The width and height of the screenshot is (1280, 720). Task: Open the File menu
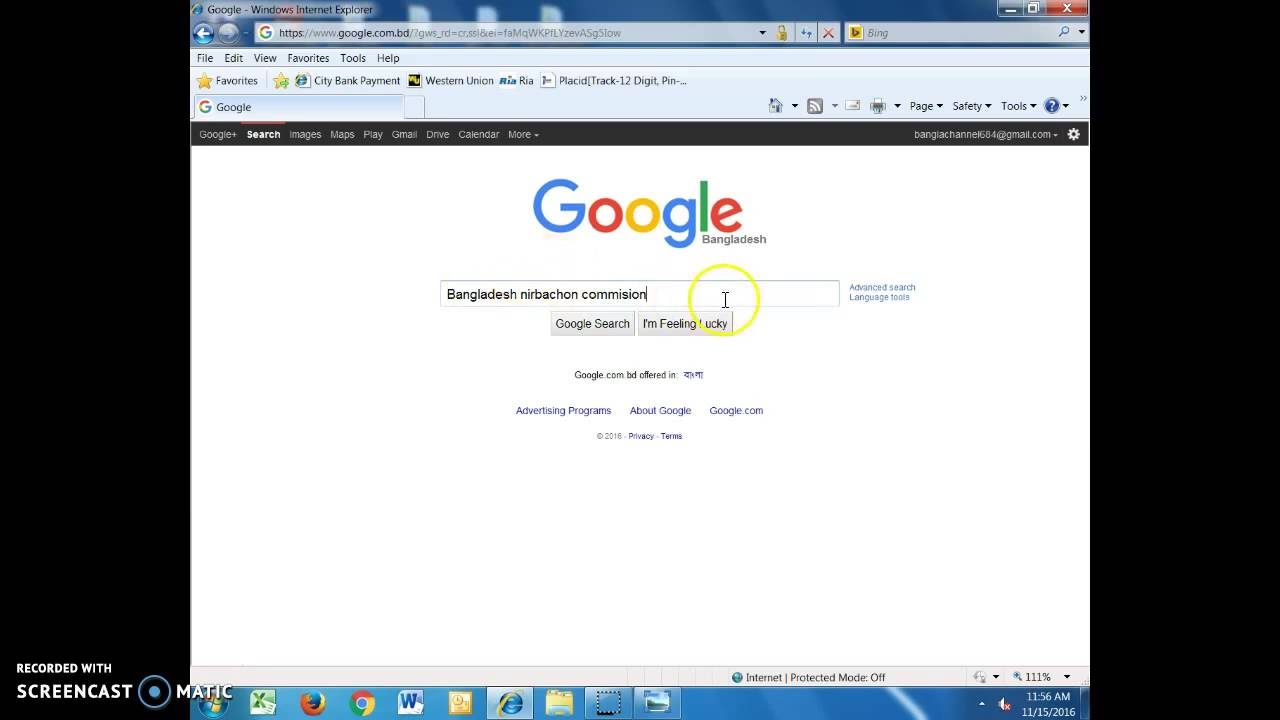205,58
